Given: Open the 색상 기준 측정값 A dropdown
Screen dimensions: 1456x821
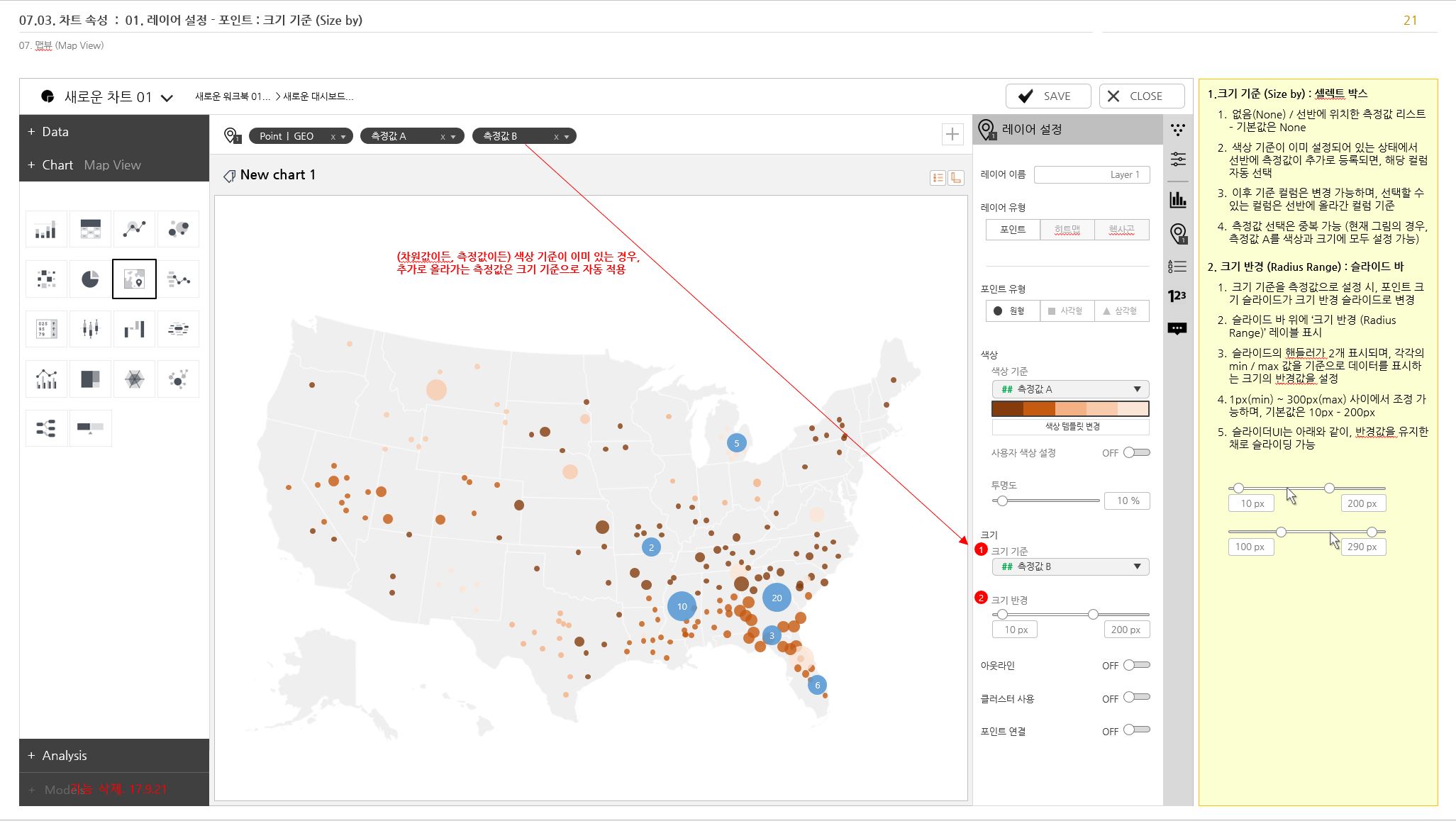Looking at the screenshot, I should (1070, 389).
